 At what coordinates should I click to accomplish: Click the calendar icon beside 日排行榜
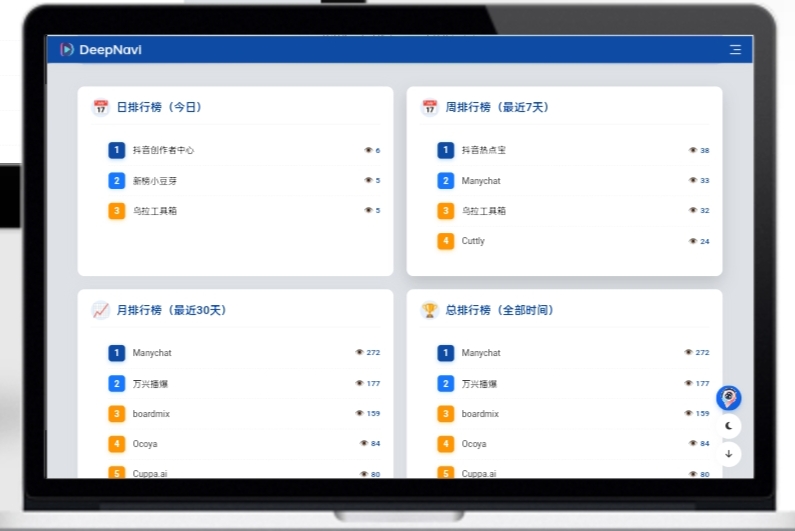(x=100, y=107)
